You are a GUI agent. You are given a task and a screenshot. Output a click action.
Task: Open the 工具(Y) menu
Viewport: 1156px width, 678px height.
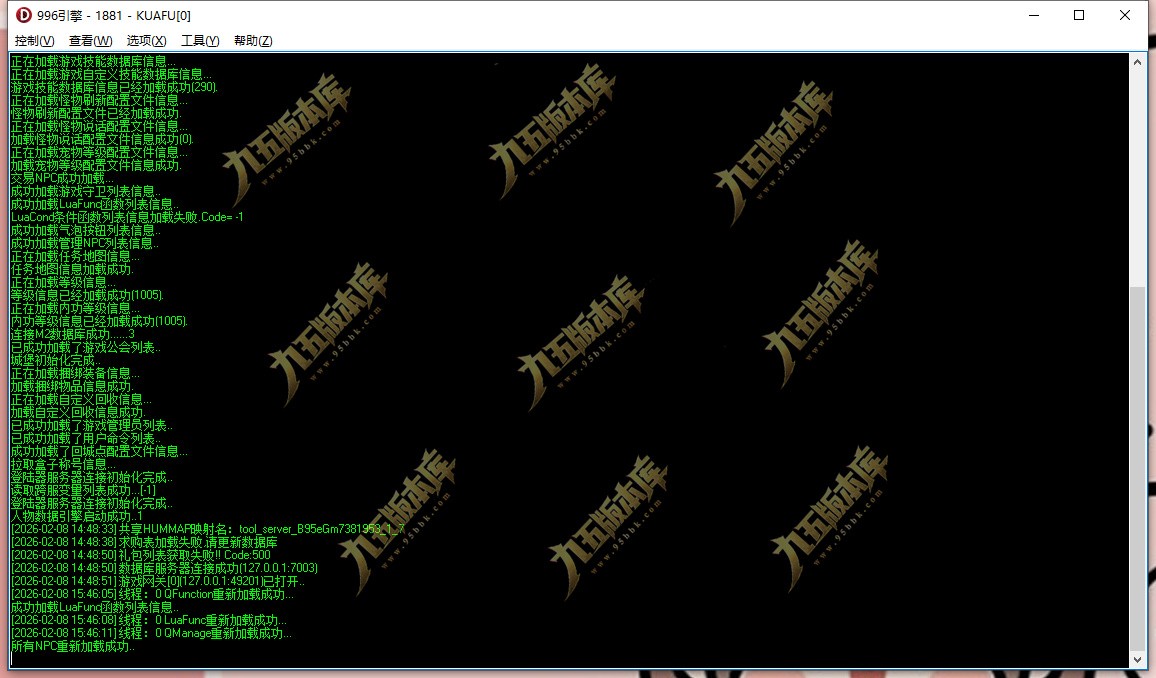point(201,41)
